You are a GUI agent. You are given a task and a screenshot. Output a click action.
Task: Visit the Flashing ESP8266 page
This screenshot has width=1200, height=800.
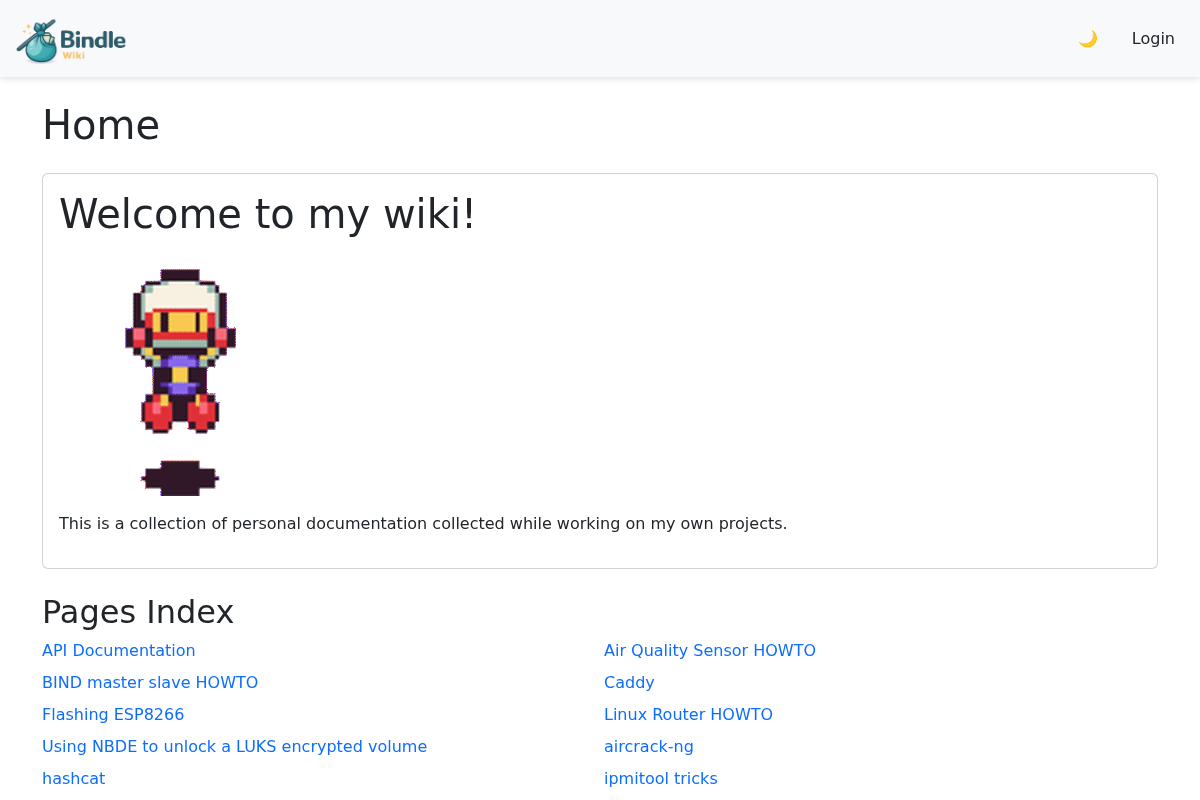pyautogui.click(x=113, y=715)
